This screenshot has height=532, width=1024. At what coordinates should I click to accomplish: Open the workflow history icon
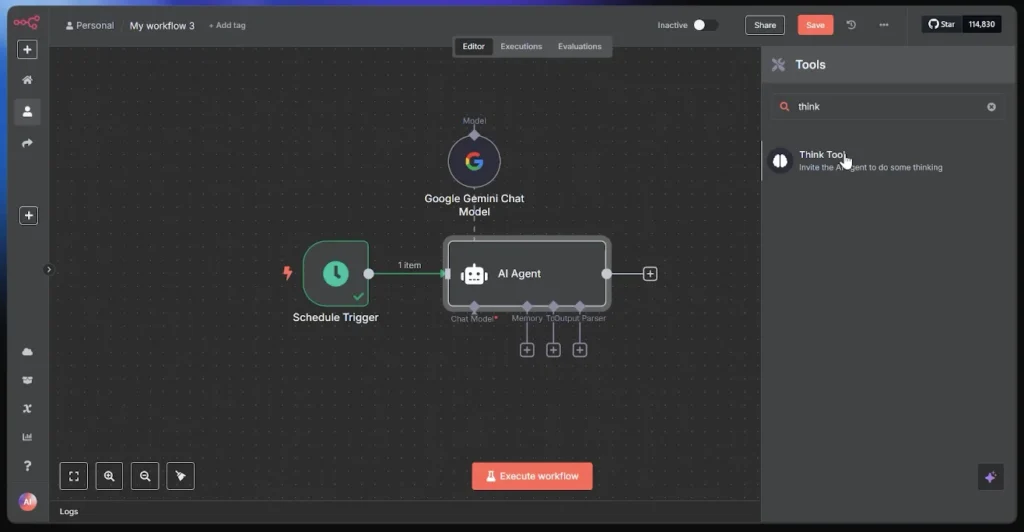851,25
